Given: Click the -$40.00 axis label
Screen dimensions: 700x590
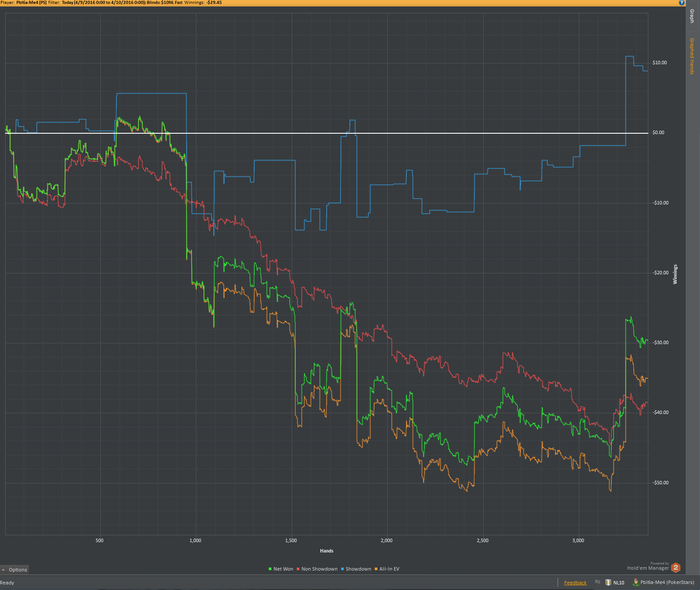Looking at the screenshot, I should coord(660,412).
